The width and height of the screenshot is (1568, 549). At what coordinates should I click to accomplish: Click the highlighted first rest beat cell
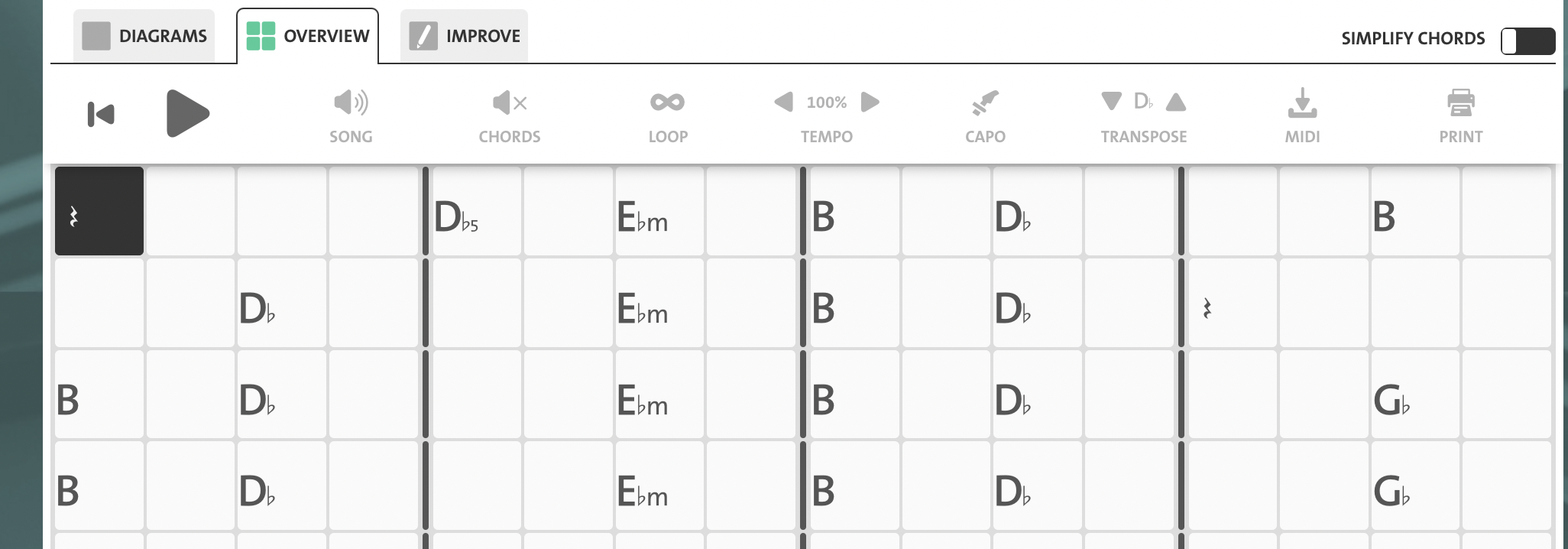pyautogui.click(x=99, y=211)
